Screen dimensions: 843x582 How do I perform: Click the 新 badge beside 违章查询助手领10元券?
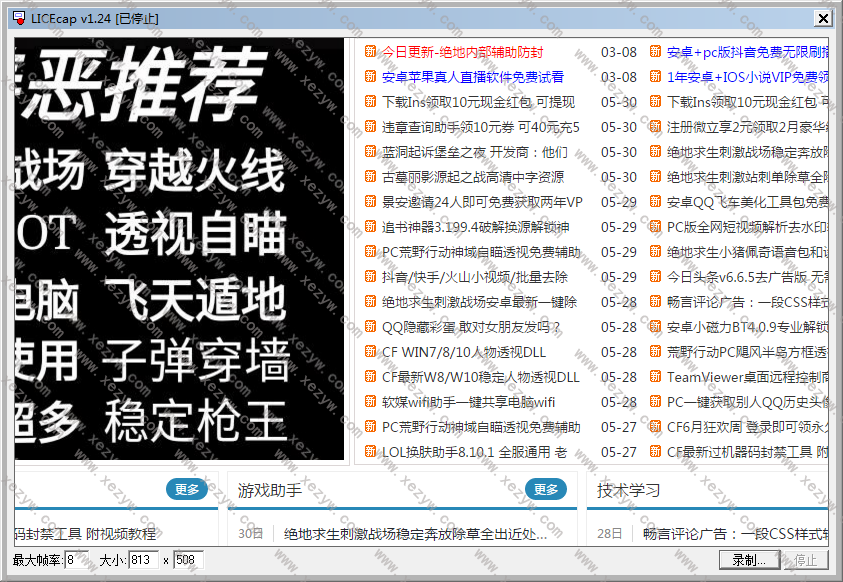[370, 127]
